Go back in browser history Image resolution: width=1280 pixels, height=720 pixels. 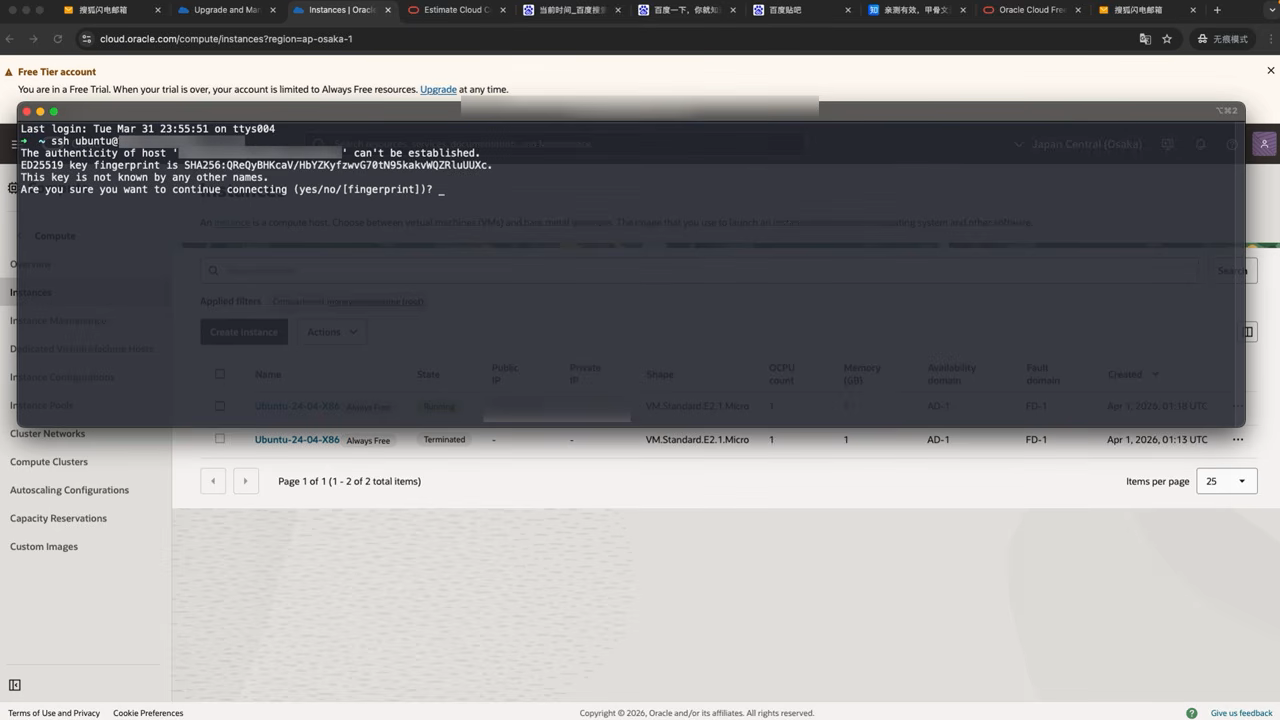[x=10, y=39]
